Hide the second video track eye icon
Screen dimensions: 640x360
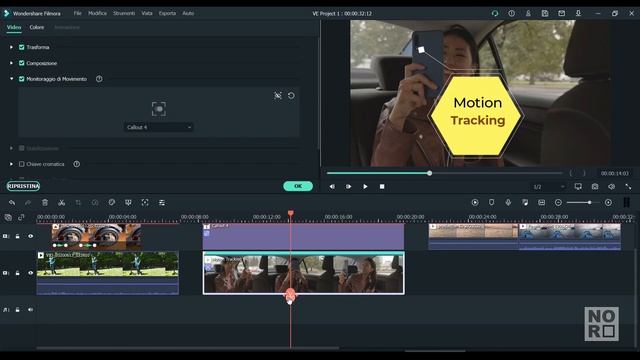point(31,273)
